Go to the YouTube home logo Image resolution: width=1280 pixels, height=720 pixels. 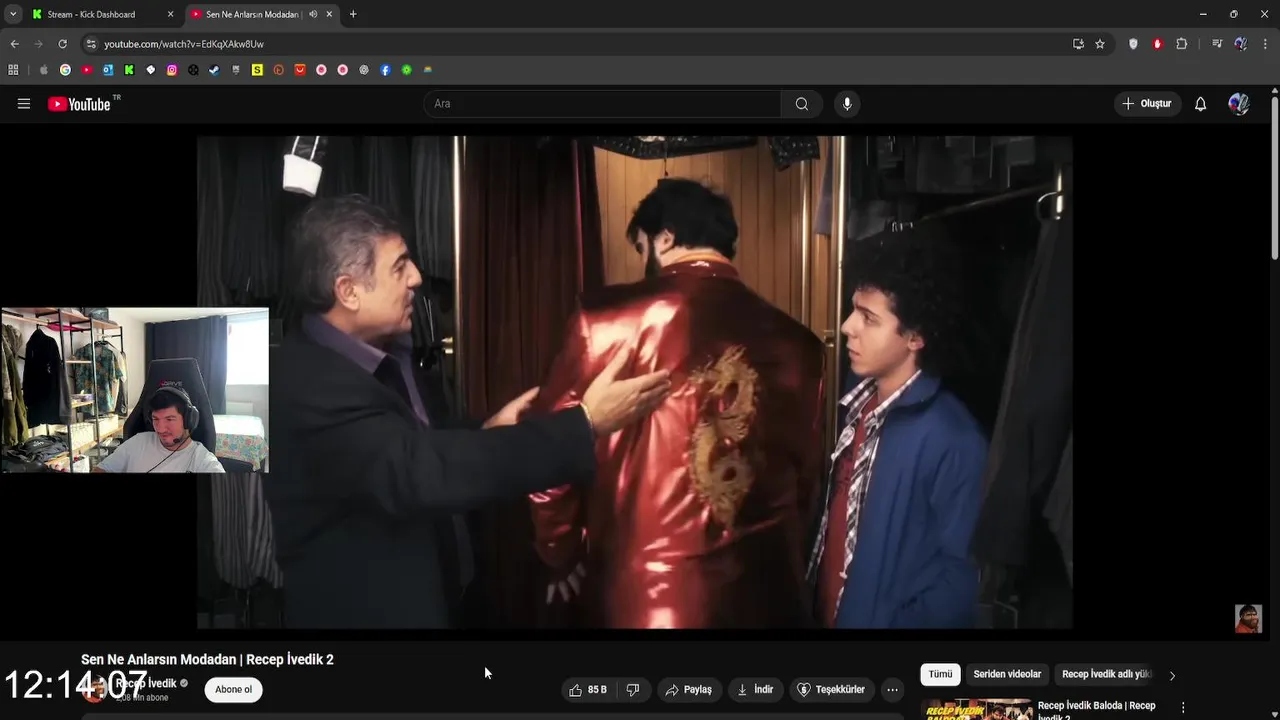(79, 104)
